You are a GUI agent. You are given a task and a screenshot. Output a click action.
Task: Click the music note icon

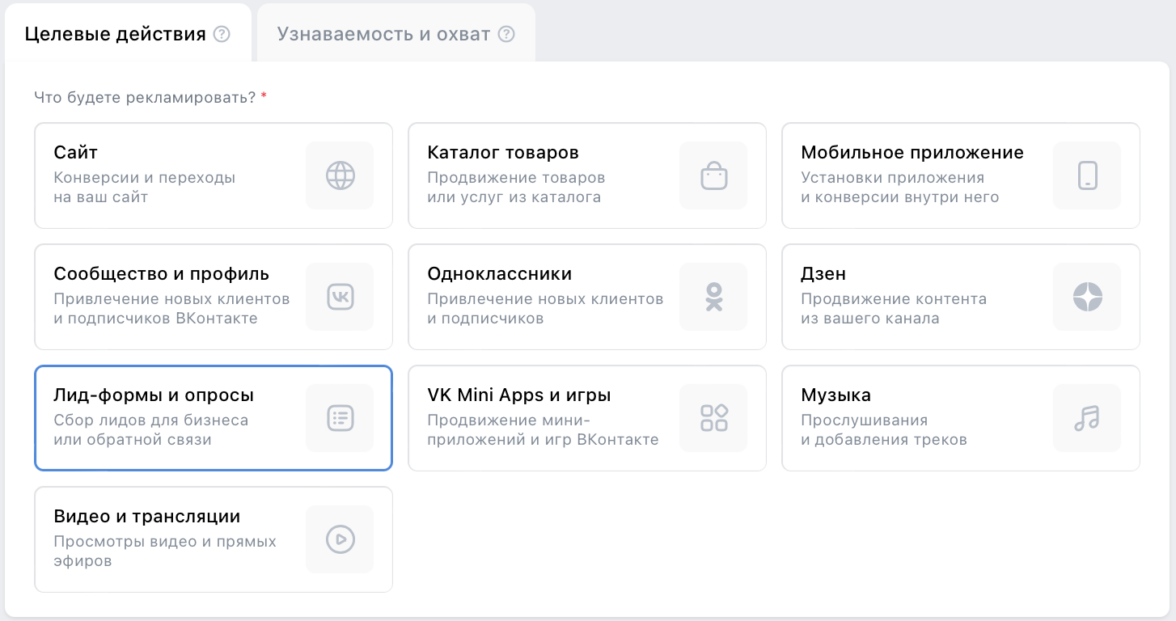[1087, 418]
